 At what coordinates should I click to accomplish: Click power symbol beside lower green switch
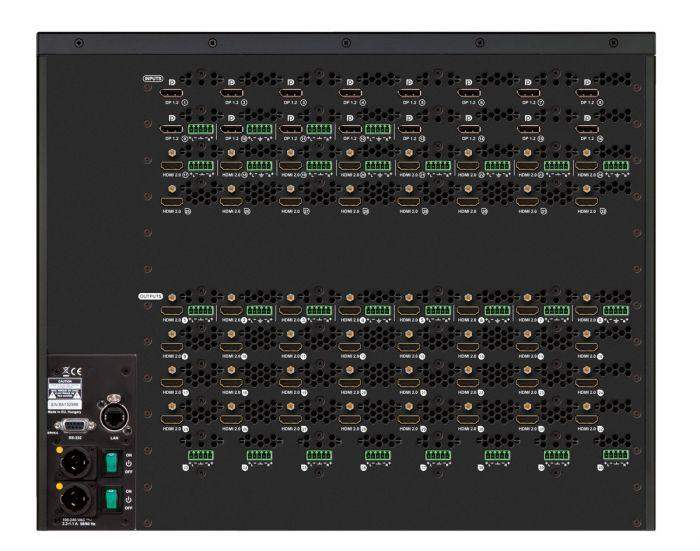[129, 499]
